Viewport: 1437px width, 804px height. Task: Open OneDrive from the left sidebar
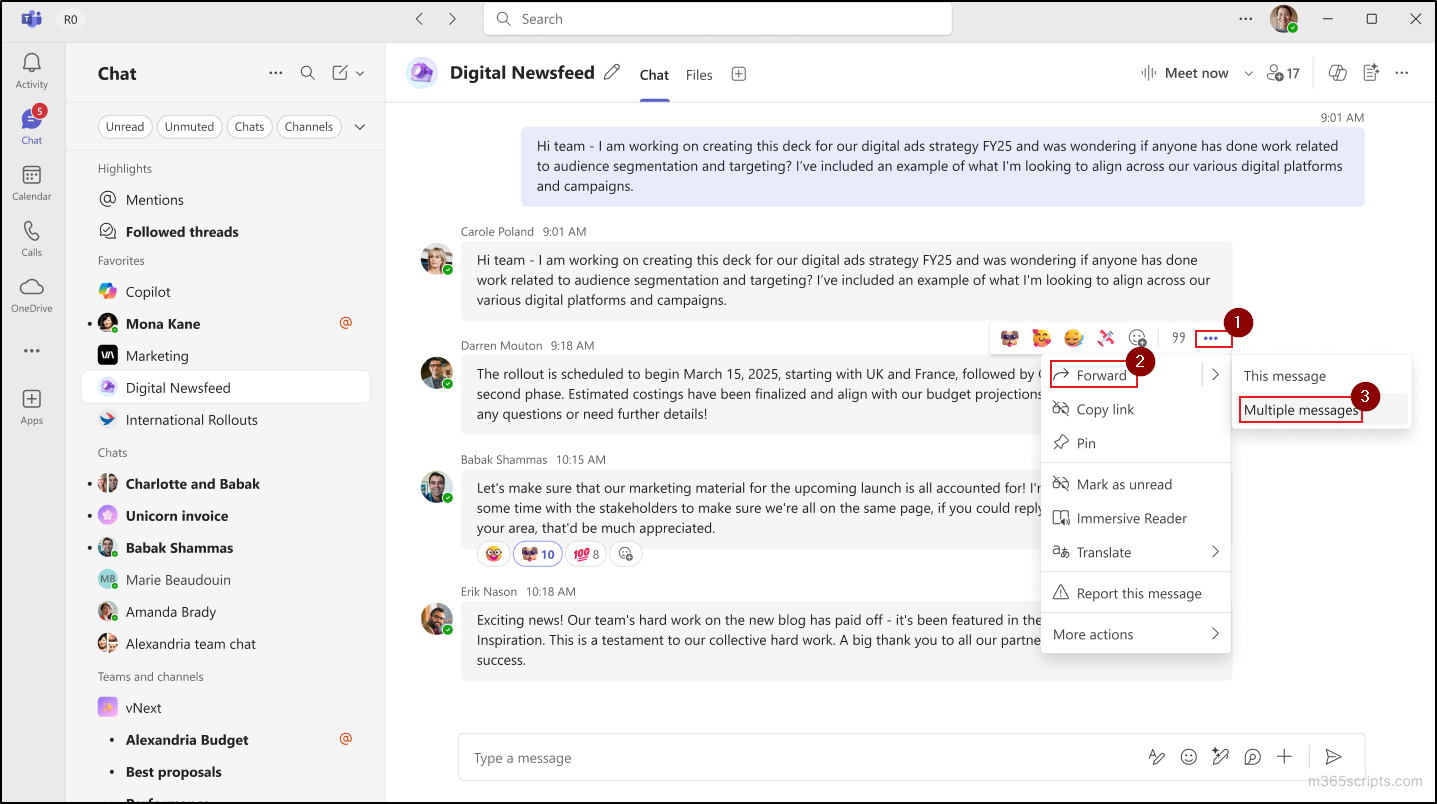point(31,293)
